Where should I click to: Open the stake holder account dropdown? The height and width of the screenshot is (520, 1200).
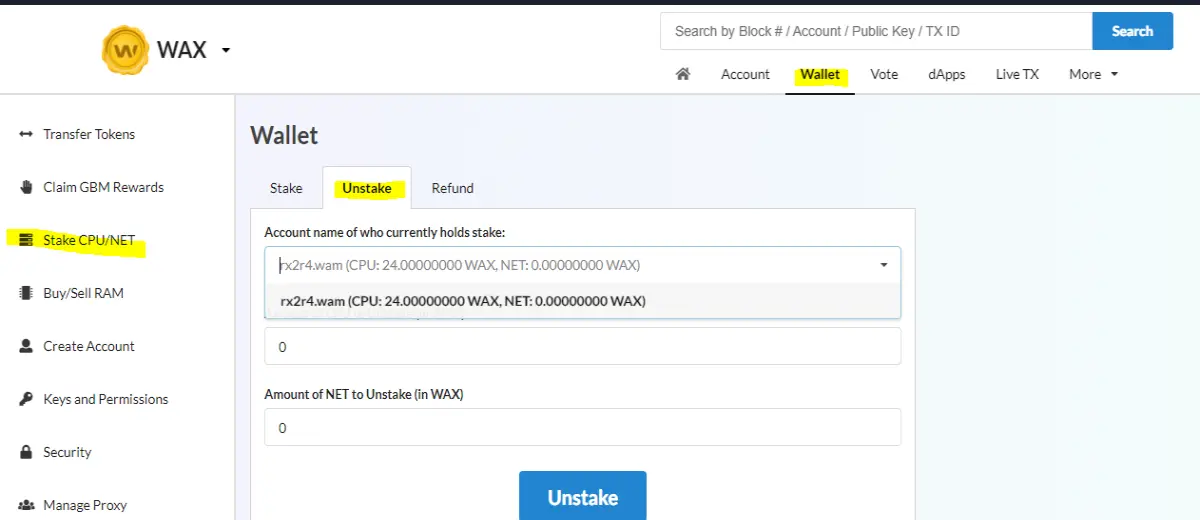[x=582, y=265]
